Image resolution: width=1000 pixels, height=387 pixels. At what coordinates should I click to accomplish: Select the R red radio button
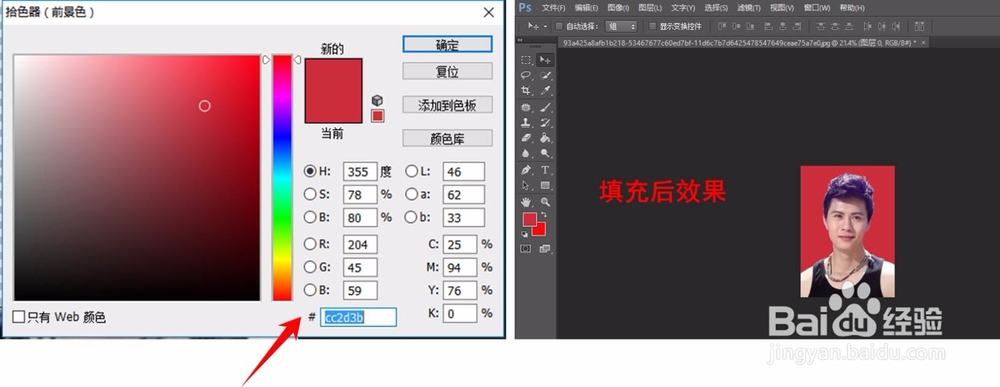tap(310, 244)
